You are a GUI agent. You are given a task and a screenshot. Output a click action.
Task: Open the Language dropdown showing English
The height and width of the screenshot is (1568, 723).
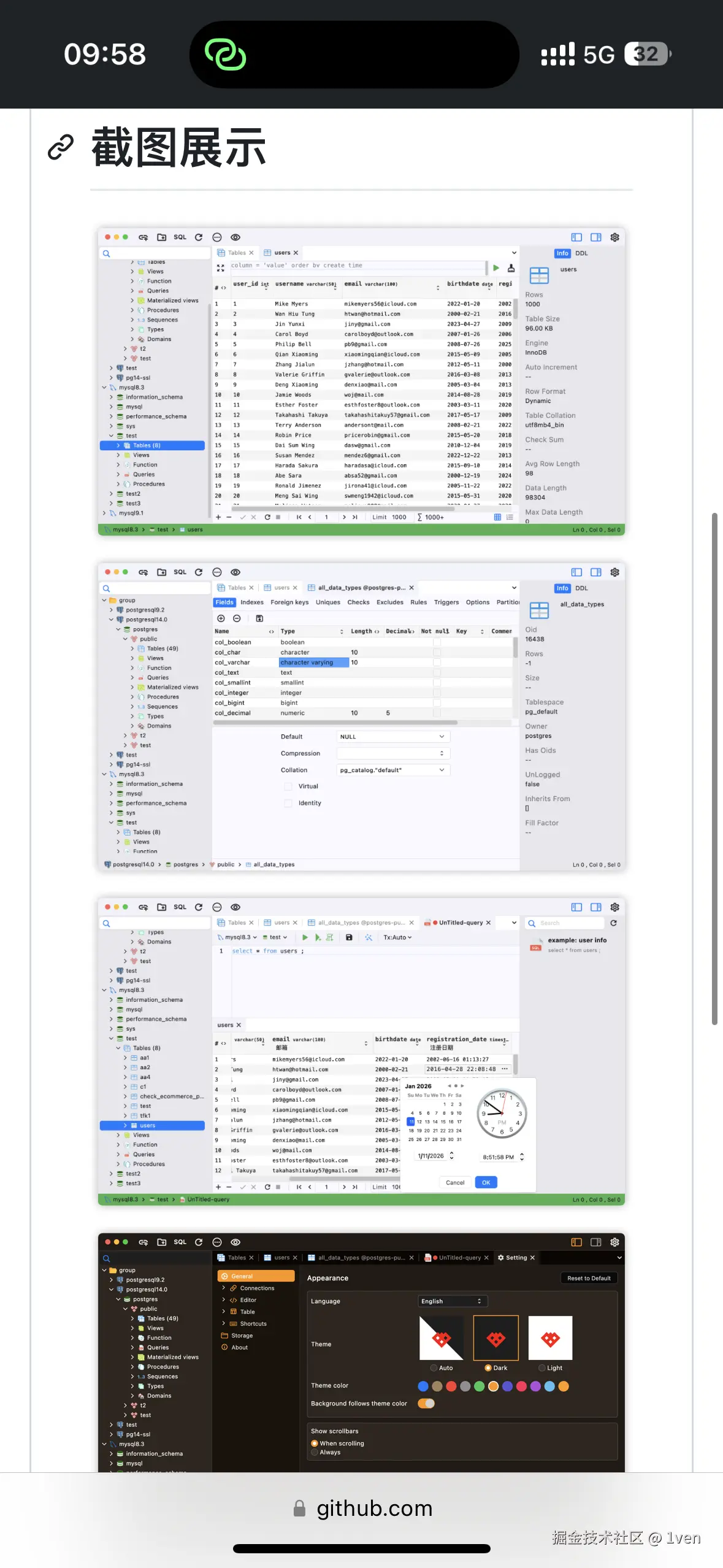pyautogui.click(x=453, y=1301)
